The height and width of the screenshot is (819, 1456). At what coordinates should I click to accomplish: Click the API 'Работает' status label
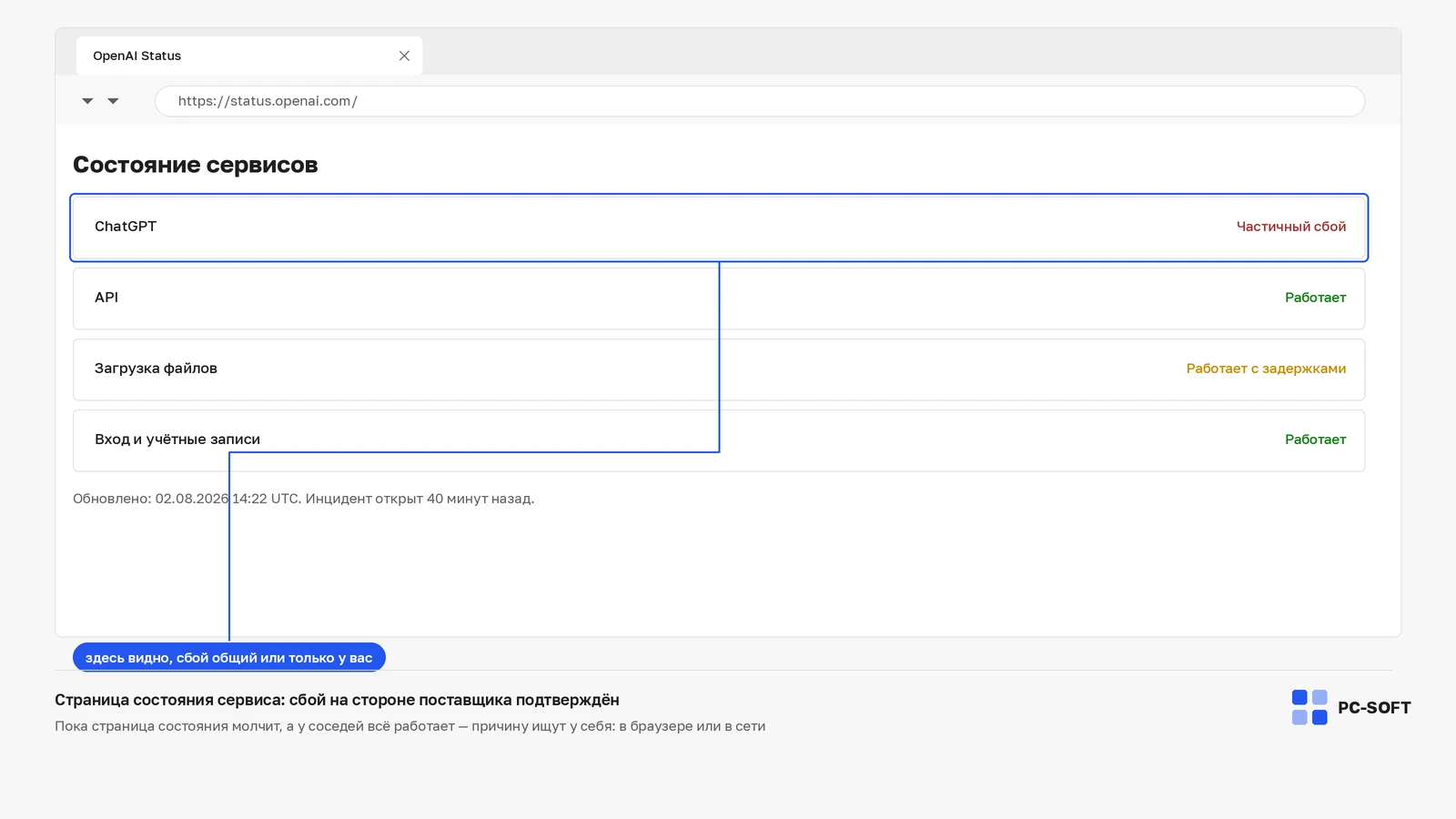coord(1315,298)
